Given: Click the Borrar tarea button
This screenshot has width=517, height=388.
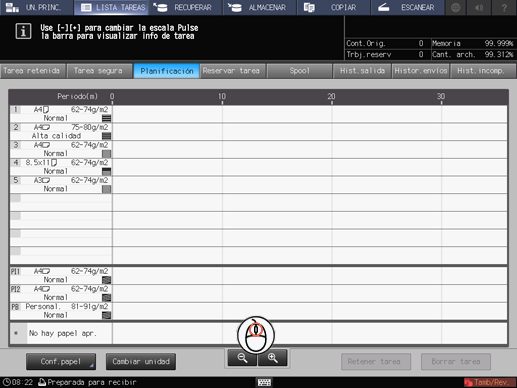Looking at the screenshot, I should (456, 362).
